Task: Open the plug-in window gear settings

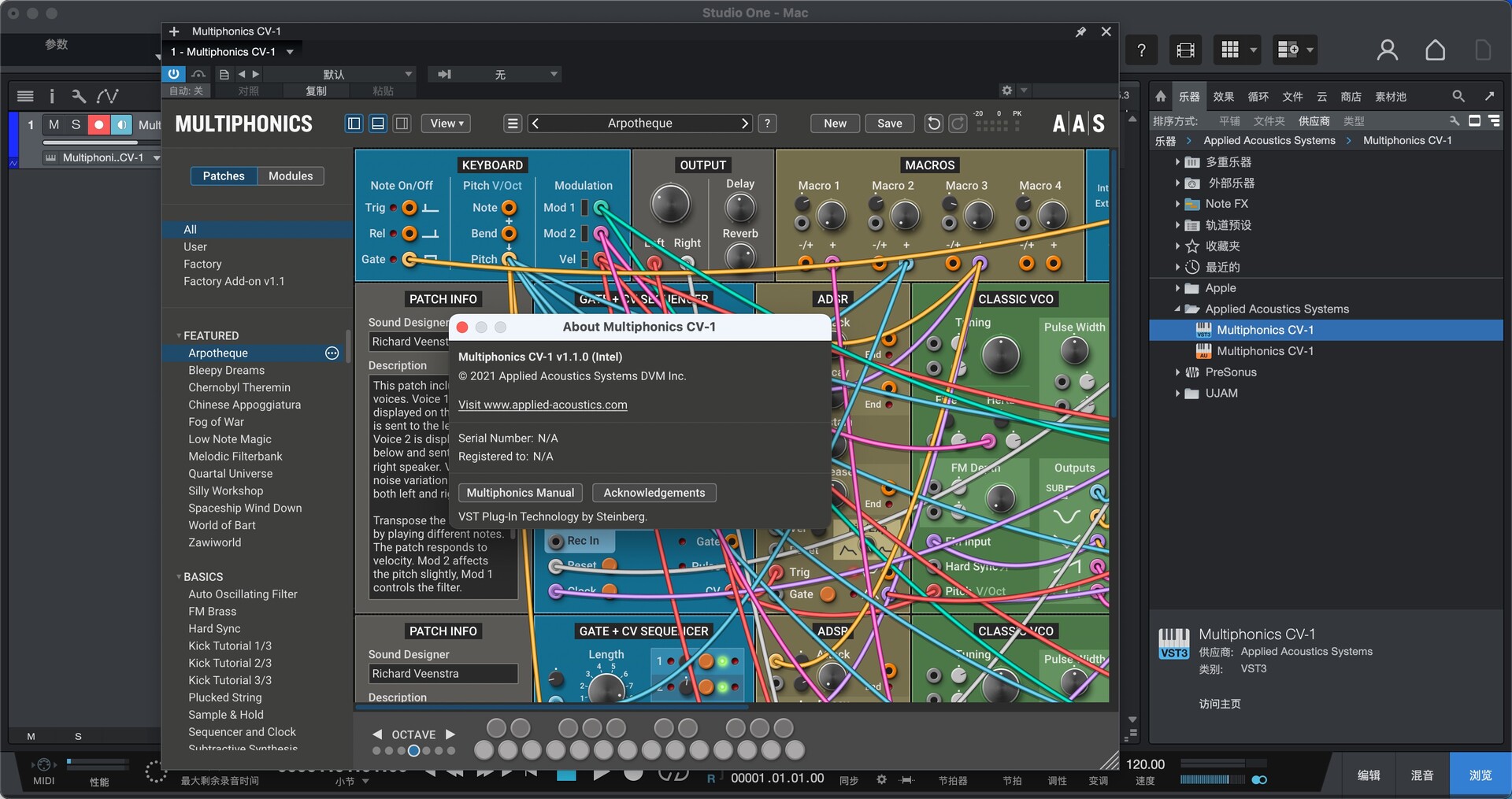Action: 1006,91
